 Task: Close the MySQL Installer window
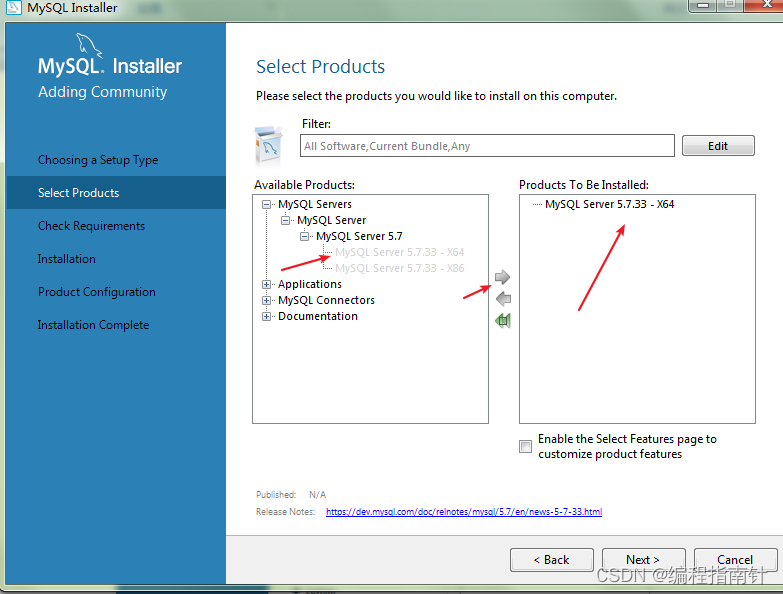coord(764,4)
